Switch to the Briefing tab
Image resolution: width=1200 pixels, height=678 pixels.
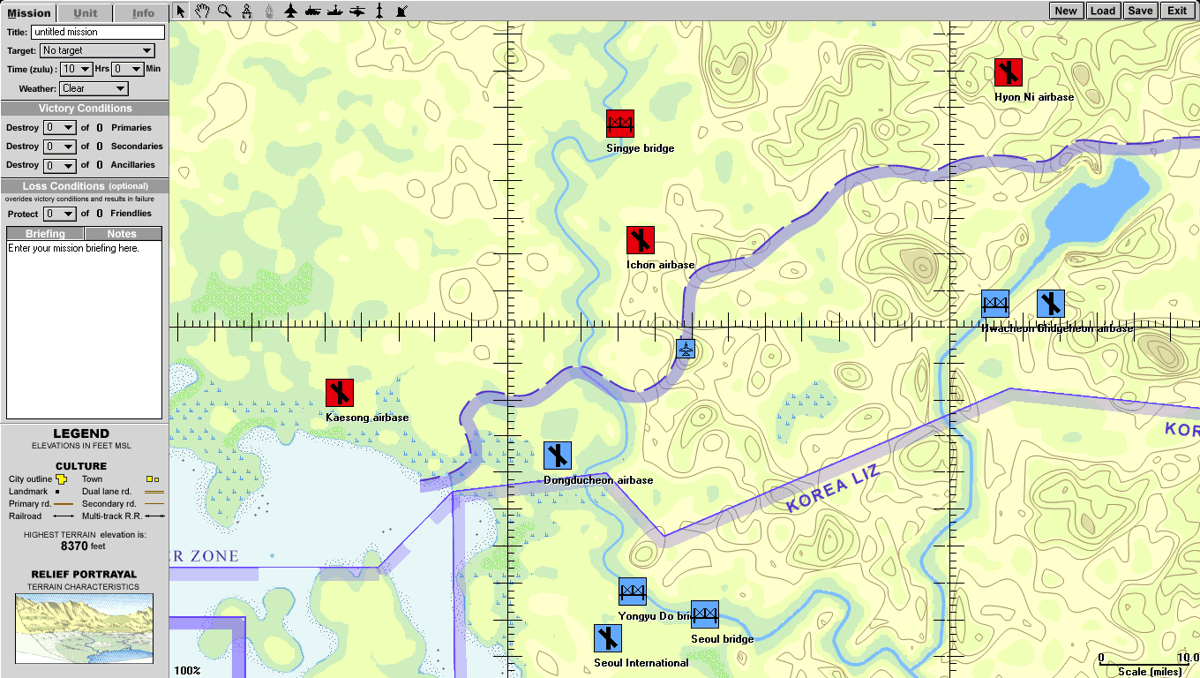pyautogui.click(x=45, y=234)
